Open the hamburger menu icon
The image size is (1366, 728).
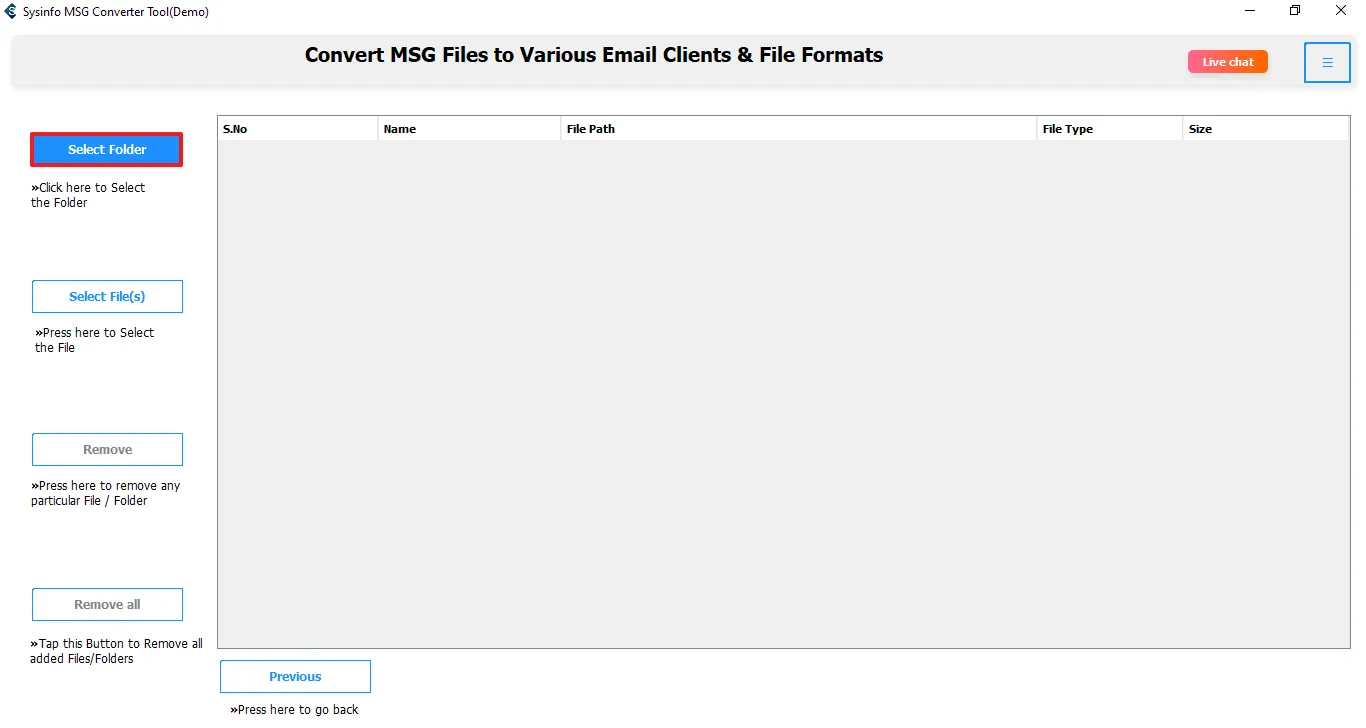[x=1327, y=63]
